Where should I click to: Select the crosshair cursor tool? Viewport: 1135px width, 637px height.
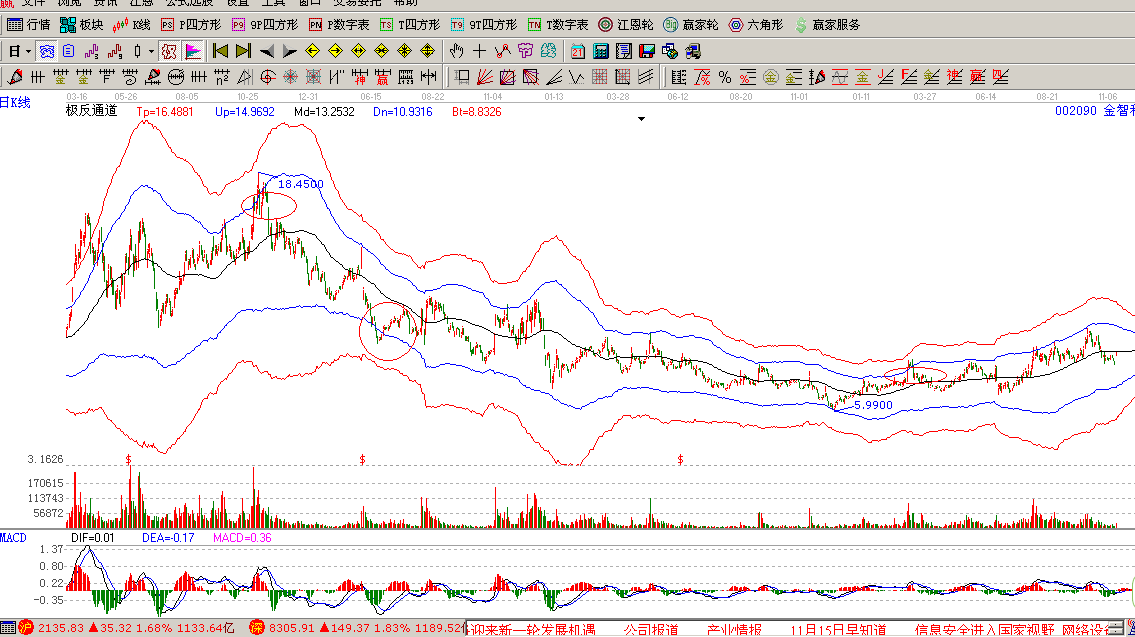480,51
